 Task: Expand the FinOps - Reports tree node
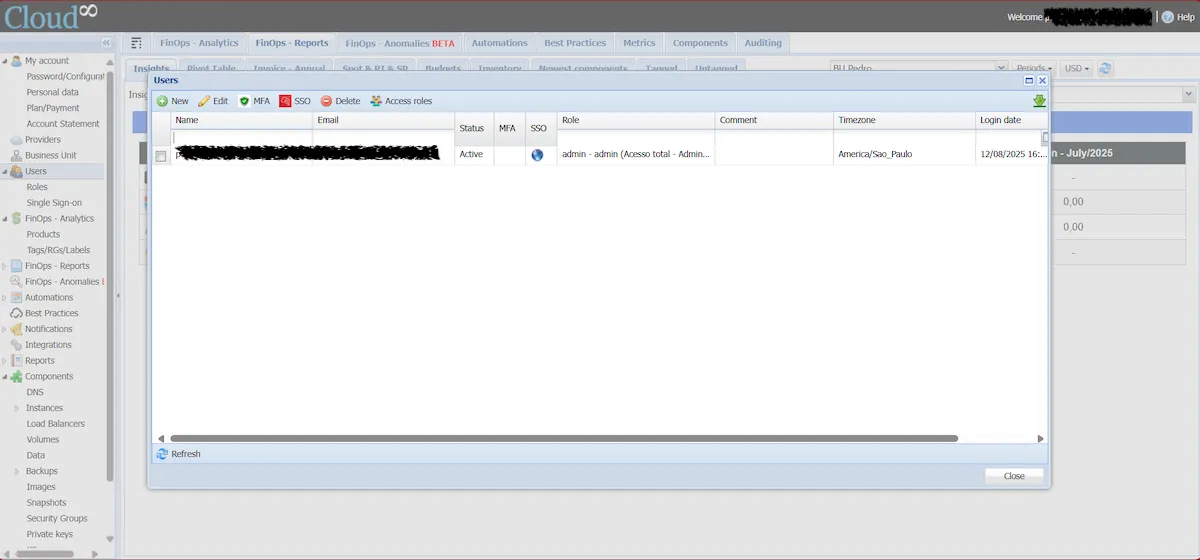click(x=4, y=266)
